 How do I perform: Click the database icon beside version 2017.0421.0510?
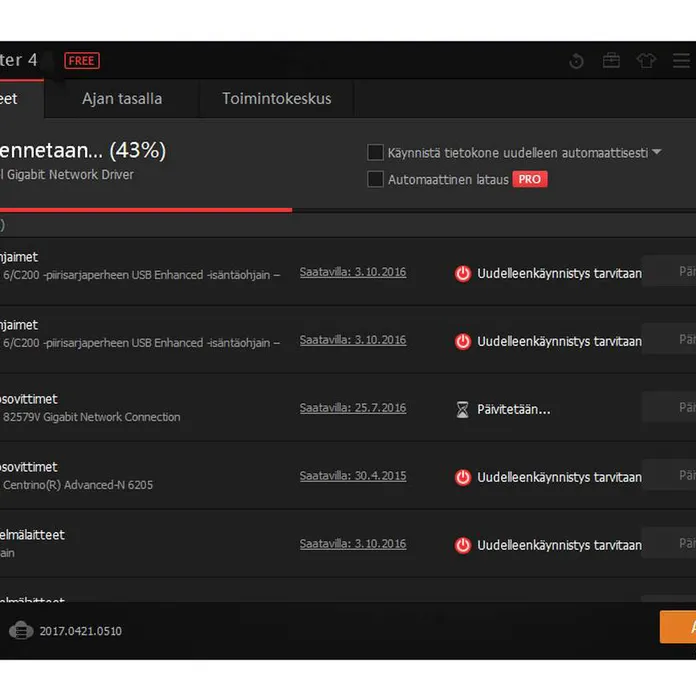click(21, 631)
